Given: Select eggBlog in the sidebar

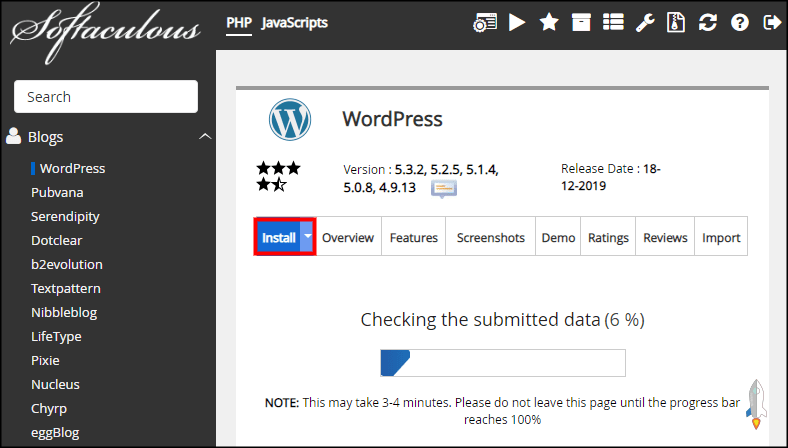Looking at the screenshot, I should click(x=55, y=433).
